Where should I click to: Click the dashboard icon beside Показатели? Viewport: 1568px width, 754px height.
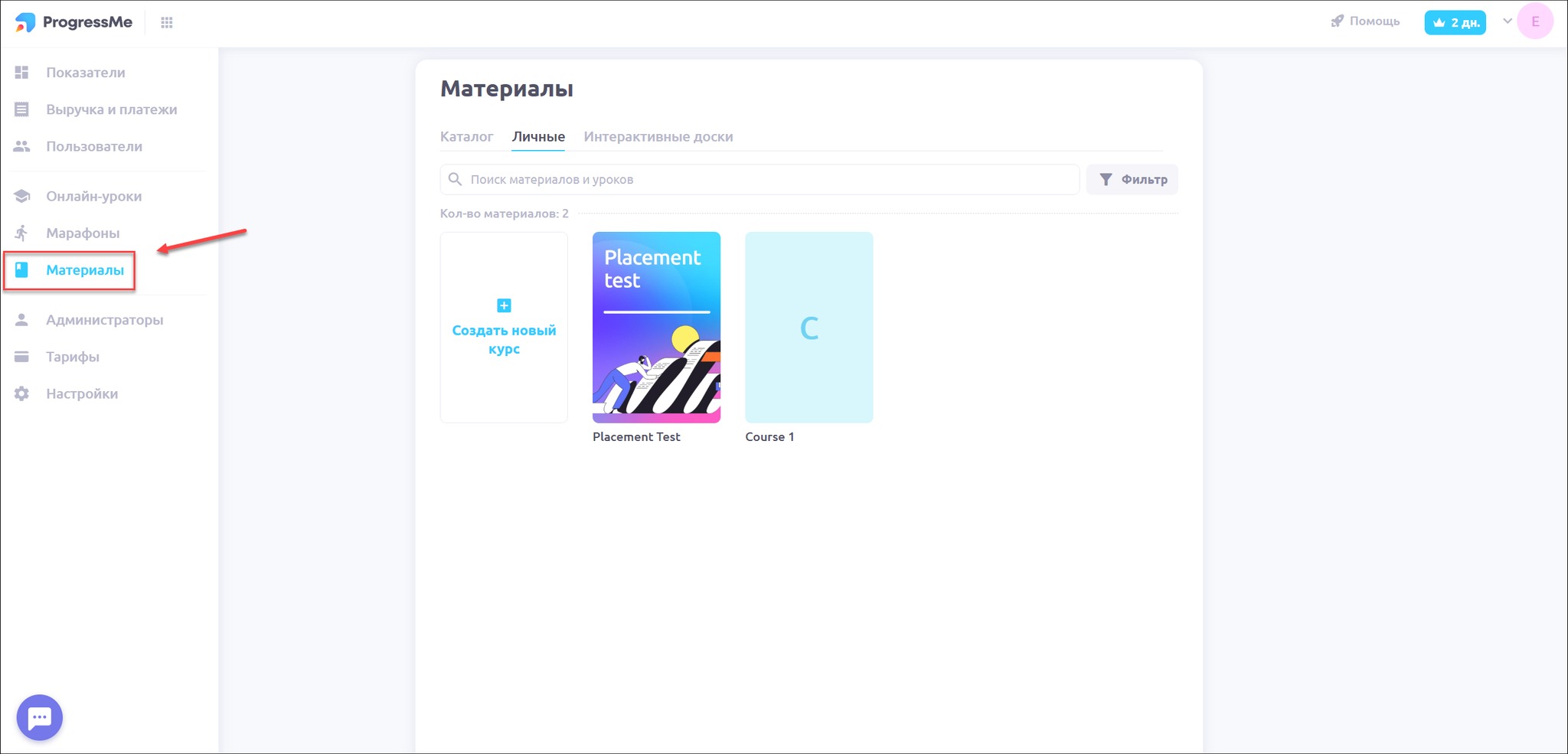point(21,73)
